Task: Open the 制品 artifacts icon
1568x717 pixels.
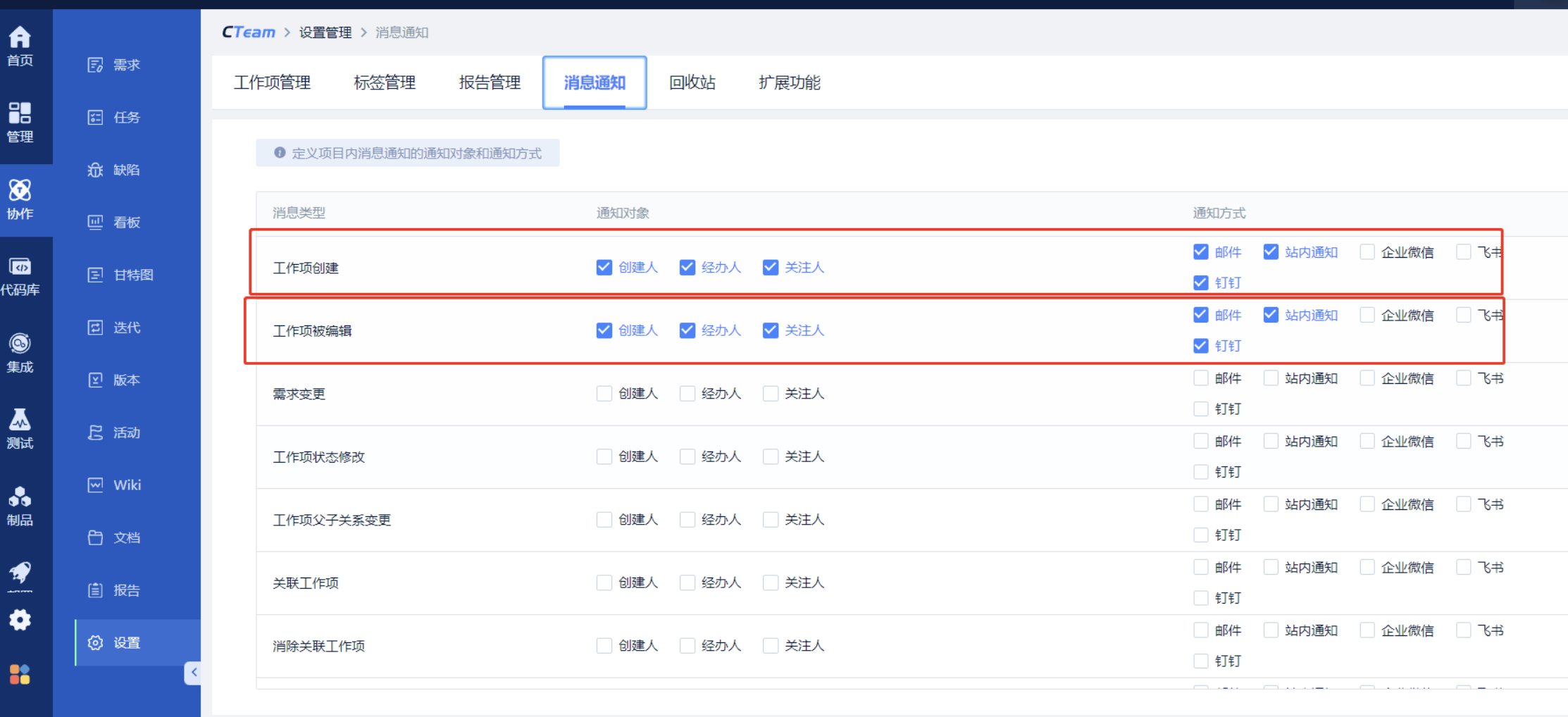Action: pos(20,506)
